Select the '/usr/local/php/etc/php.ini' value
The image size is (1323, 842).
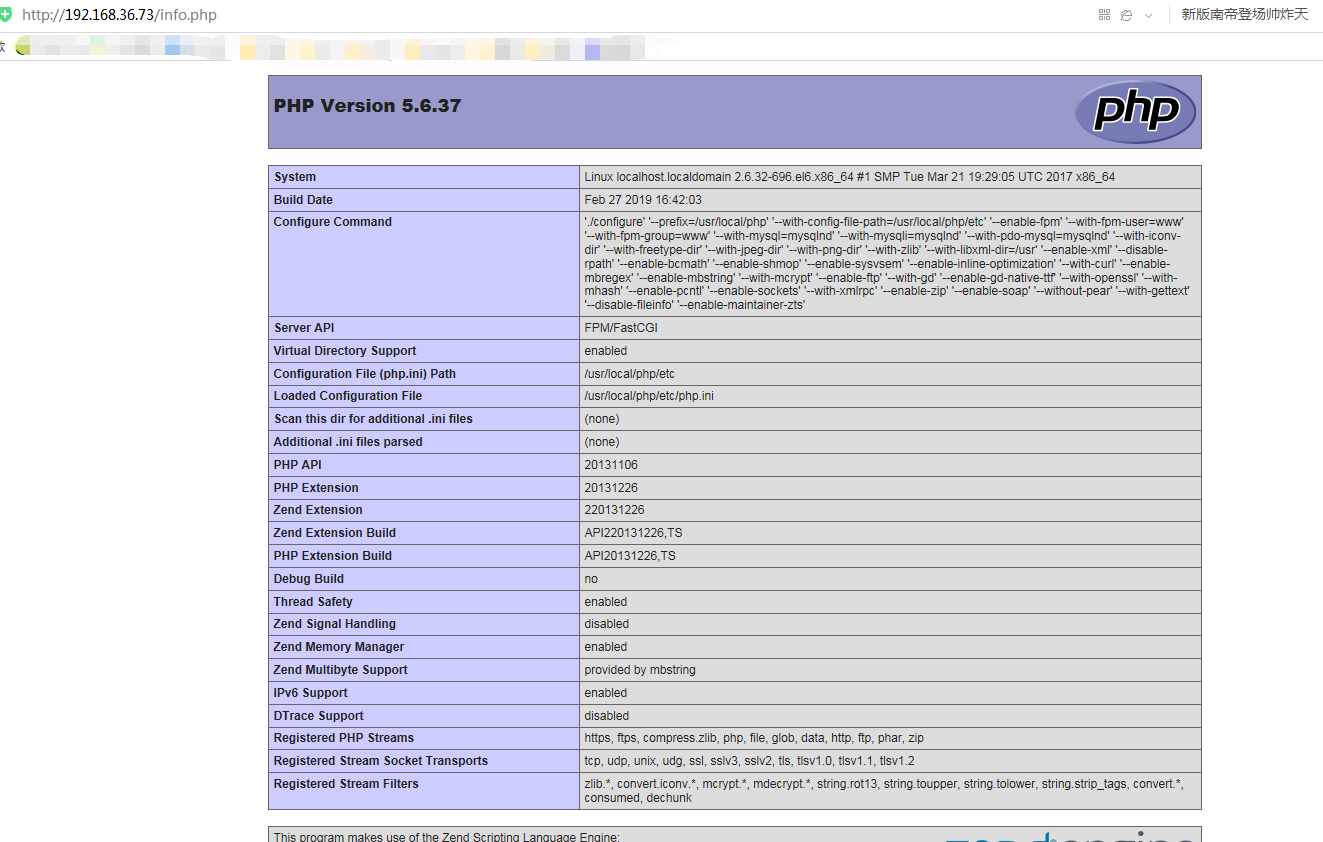click(649, 396)
